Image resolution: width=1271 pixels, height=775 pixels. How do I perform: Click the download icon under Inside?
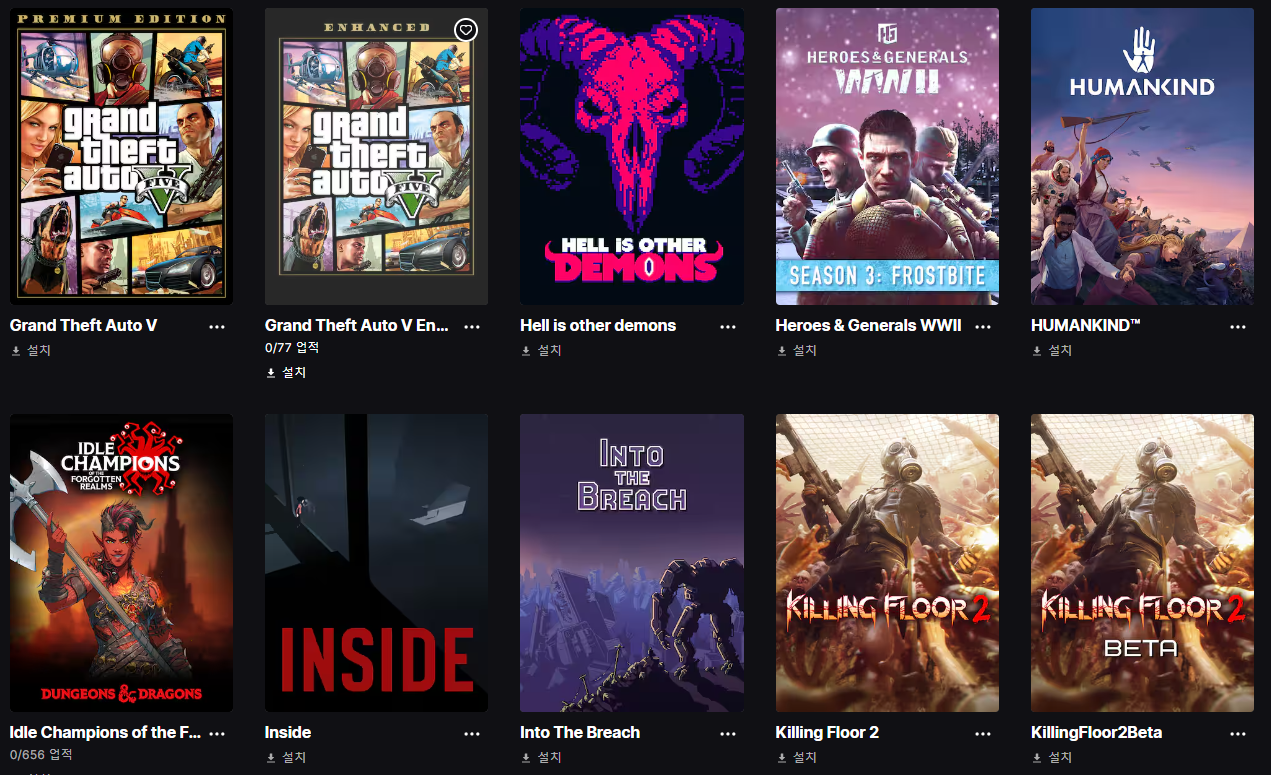coord(271,758)
